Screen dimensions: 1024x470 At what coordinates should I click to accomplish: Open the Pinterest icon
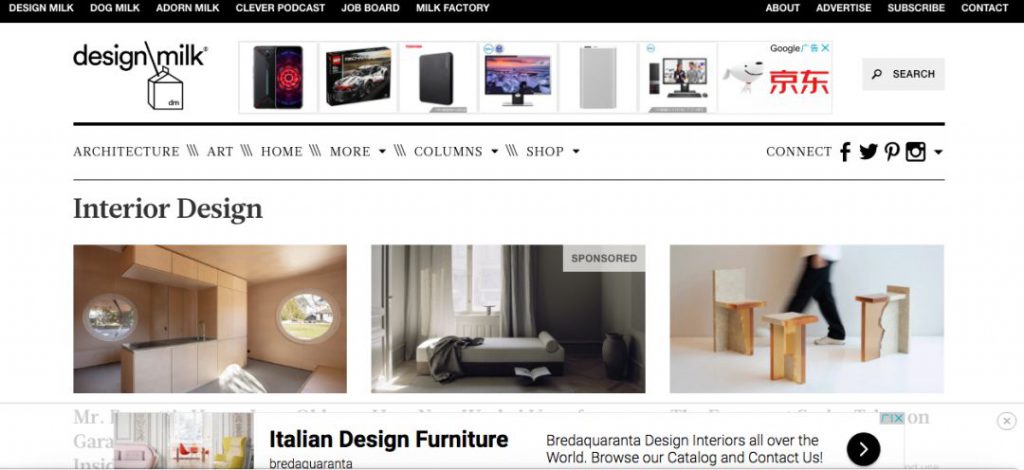click(x=892, y=151)
